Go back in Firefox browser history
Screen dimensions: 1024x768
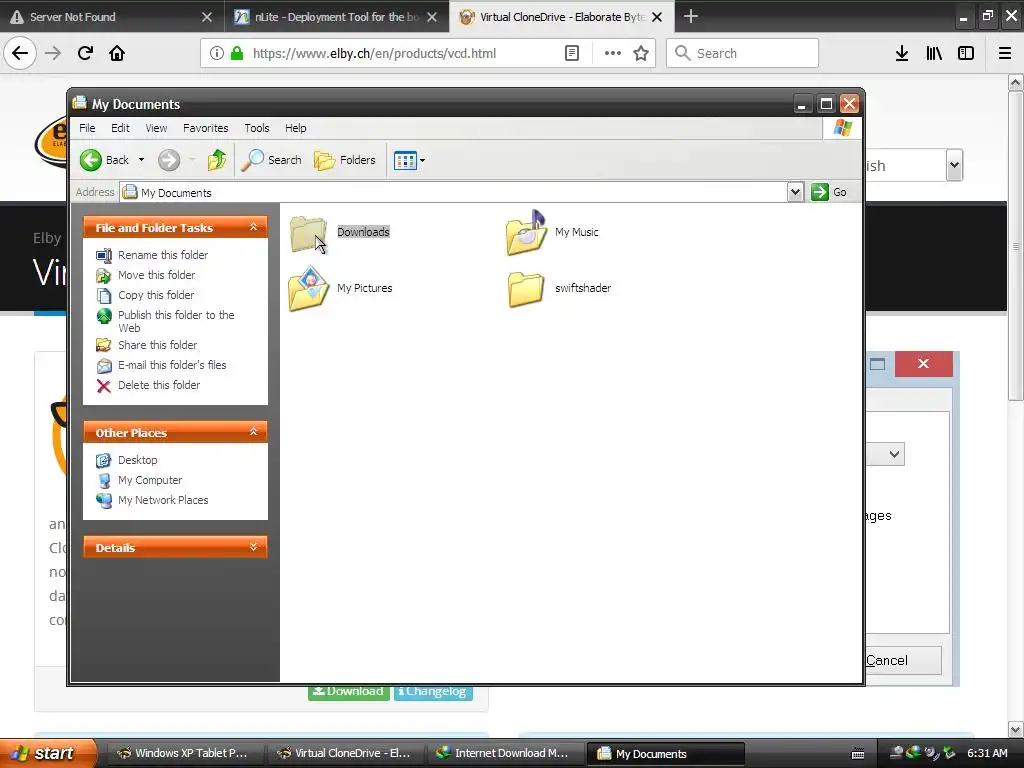click(x=20, y=53)
